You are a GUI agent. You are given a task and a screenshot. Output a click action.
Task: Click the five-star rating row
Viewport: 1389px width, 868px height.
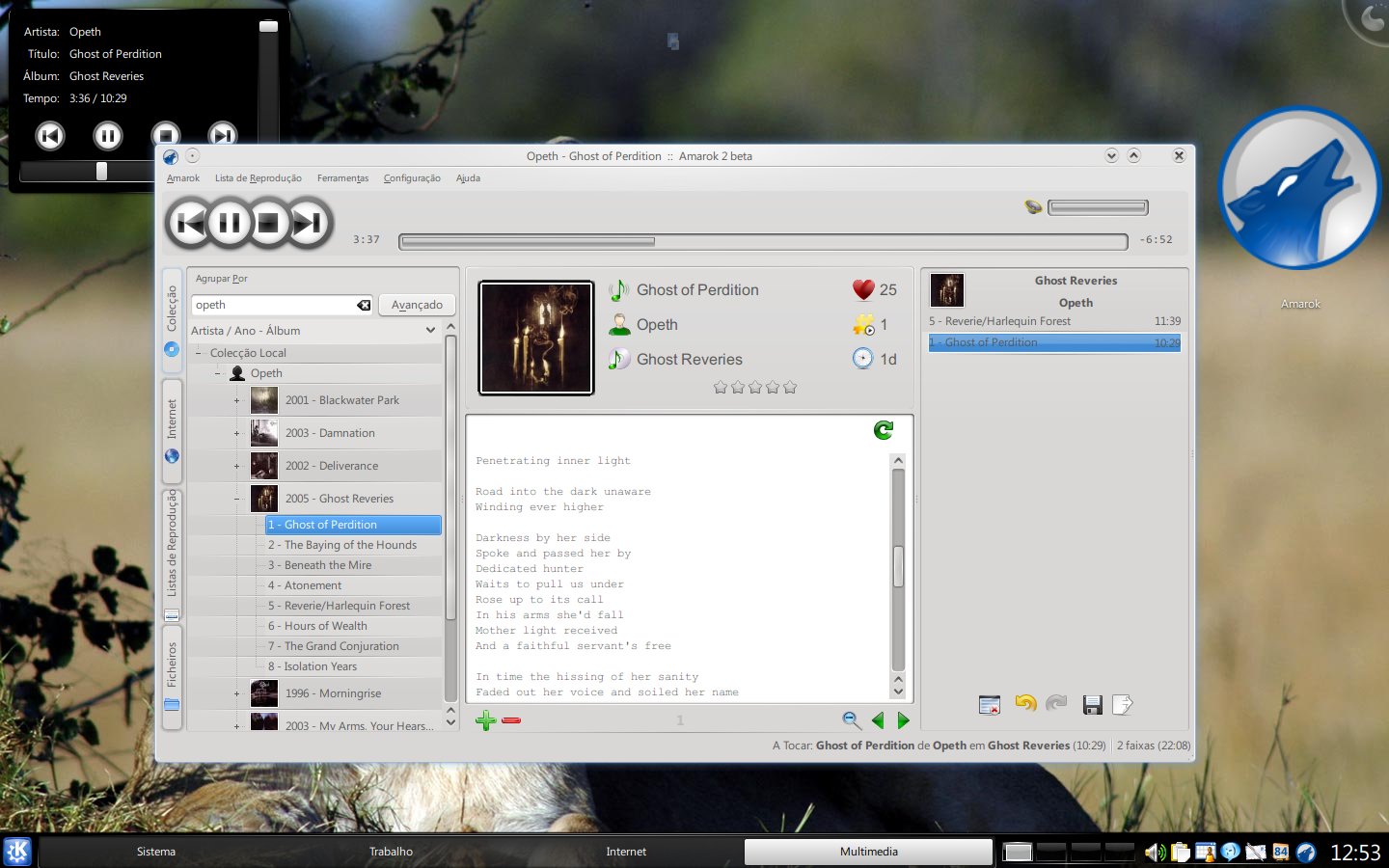(x=755, y=388)
